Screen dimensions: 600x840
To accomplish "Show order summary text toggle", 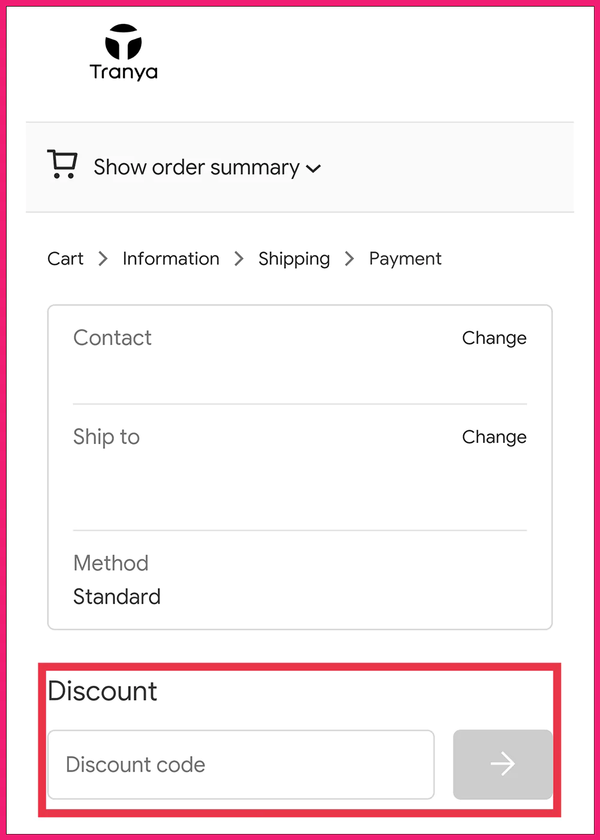I will (x=196, y=167).
